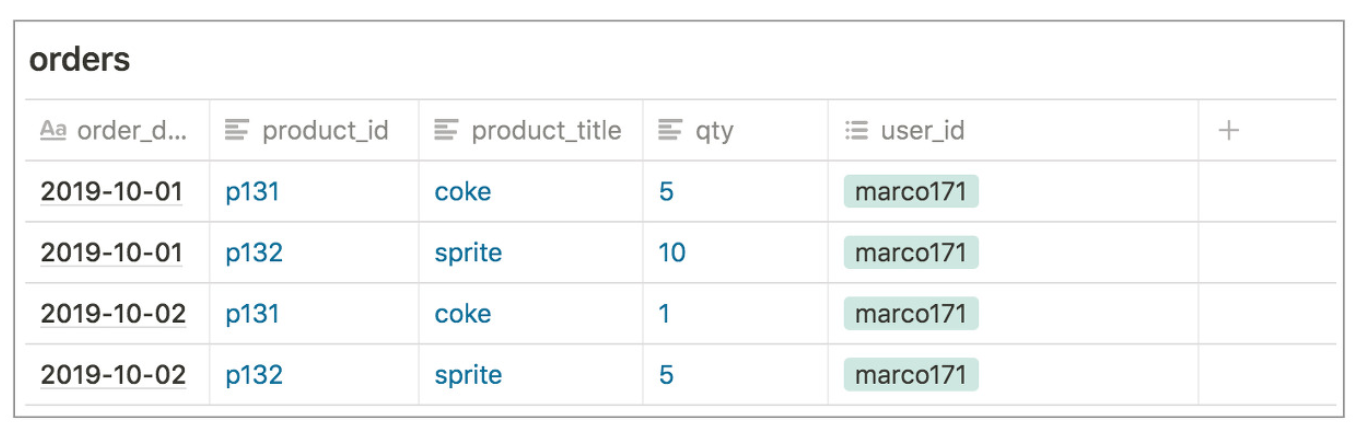Click the marco171 tag in the last row
This screenshot has width=1359, height=435.
point(911,375)
